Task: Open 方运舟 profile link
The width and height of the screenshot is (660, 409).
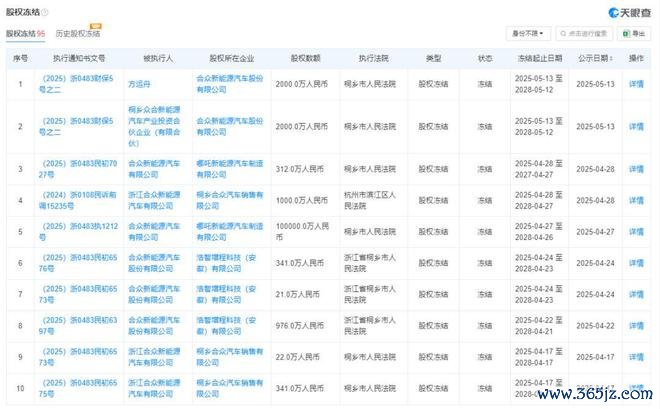Action: (x=139, y=84)
